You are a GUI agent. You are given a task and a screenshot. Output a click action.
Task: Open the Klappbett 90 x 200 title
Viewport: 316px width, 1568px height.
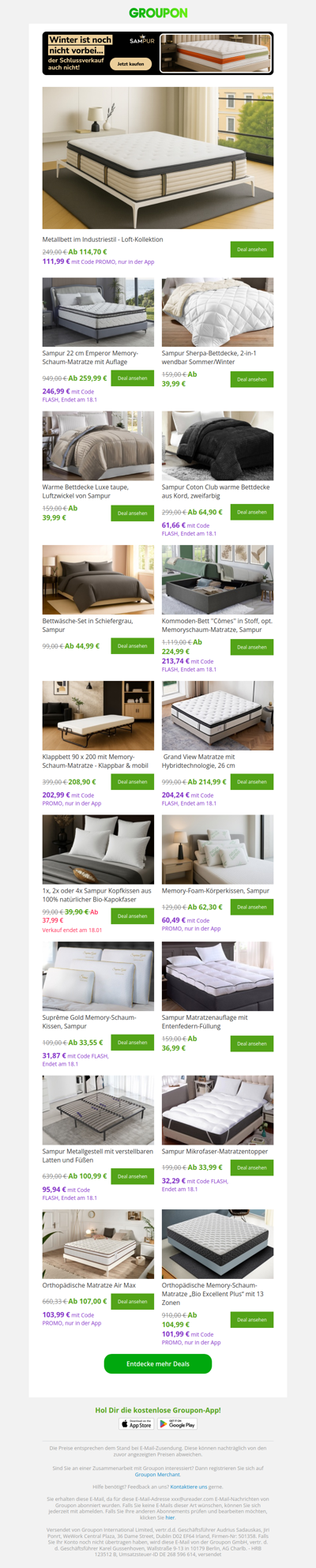pos(96,761)
